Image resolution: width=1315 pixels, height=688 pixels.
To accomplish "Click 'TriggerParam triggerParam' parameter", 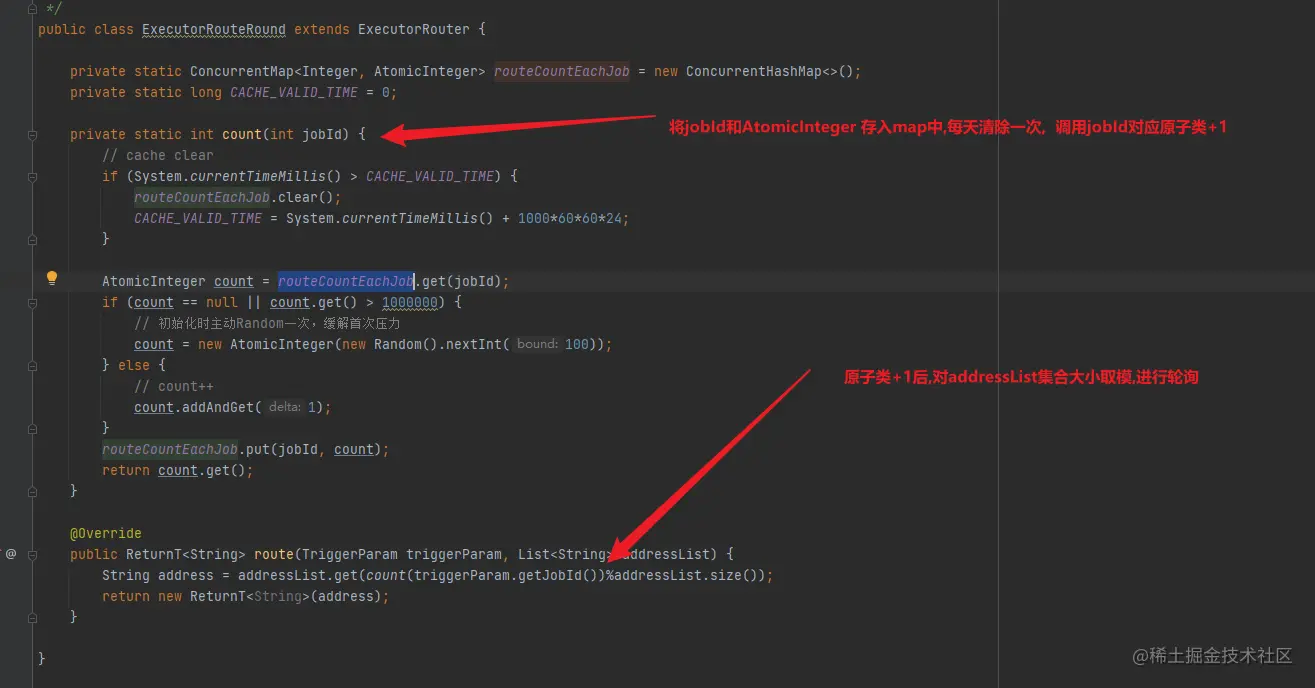I will tap(402, 554).
